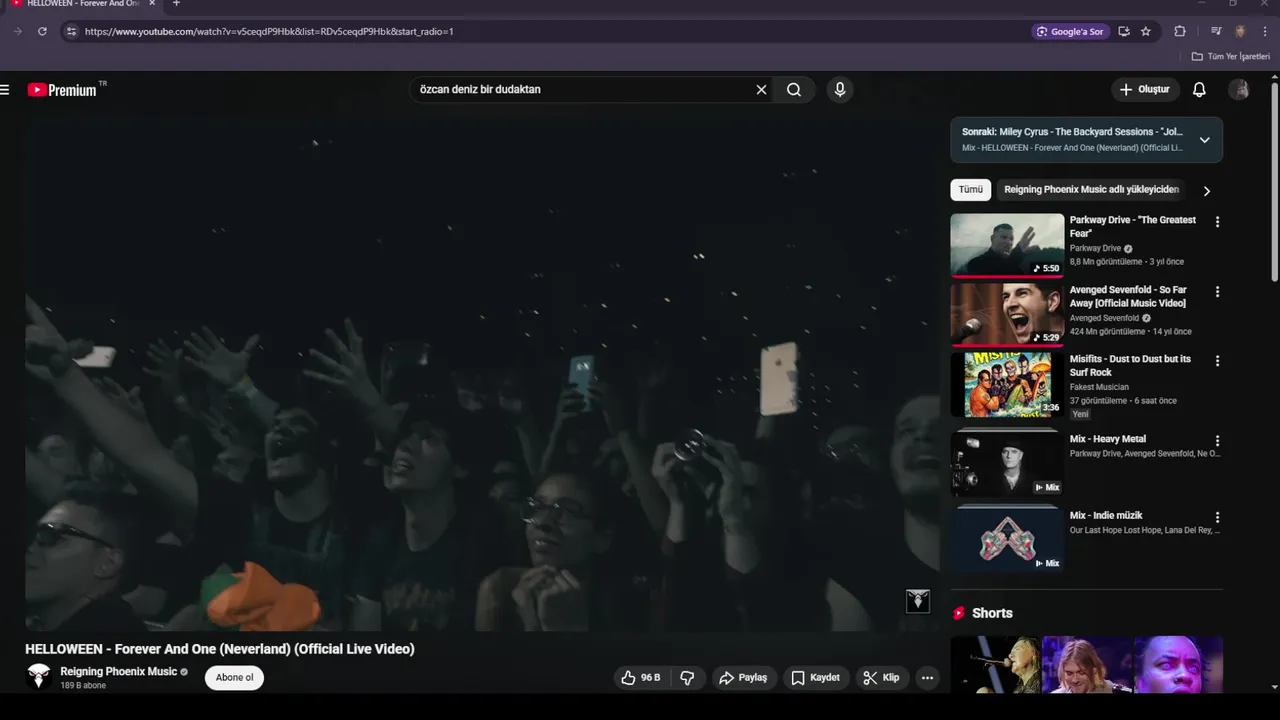Open the notifications bell

point(1199,90)
